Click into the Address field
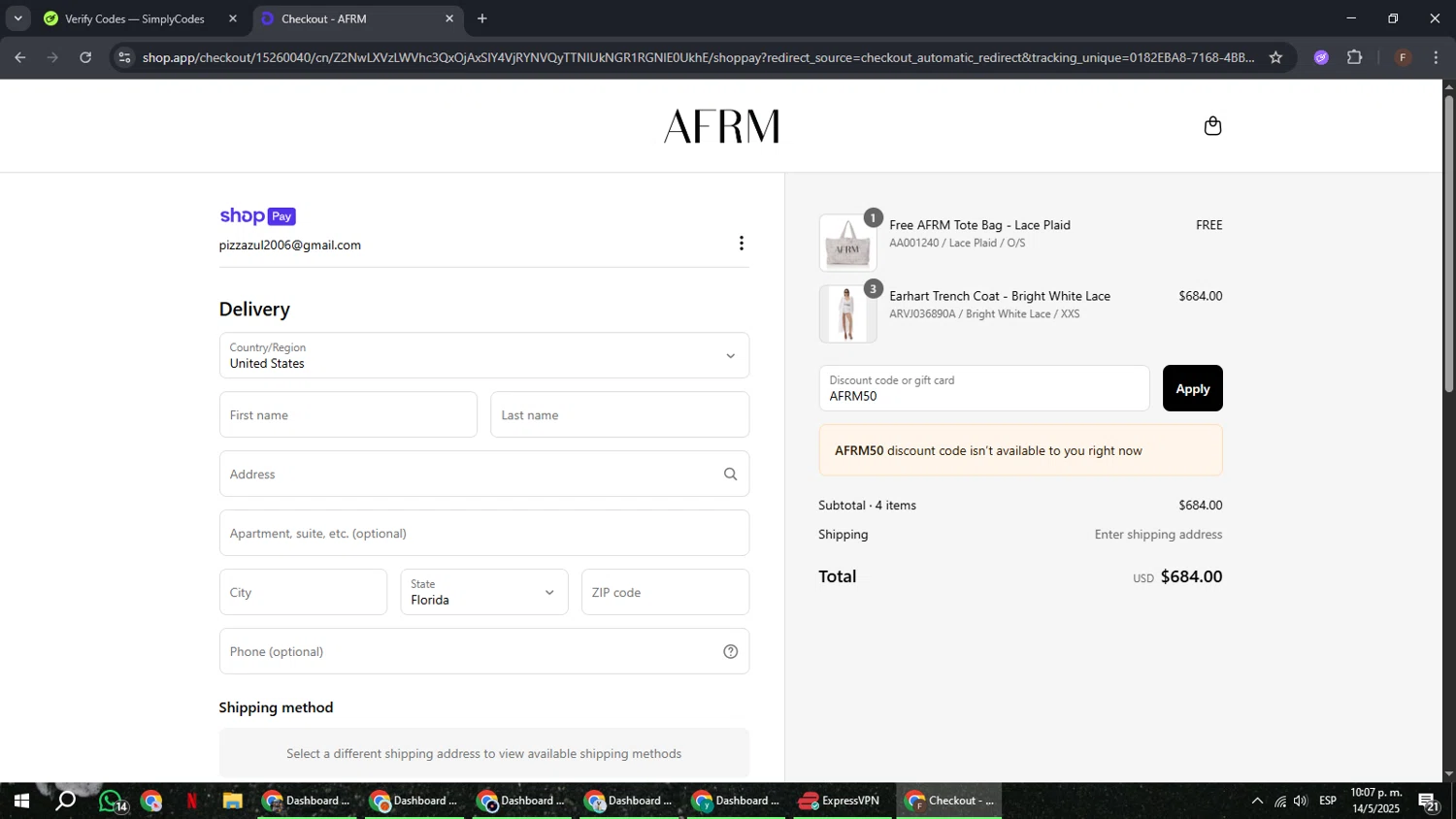The height and width of the screenshot is (819, 1456). [484, 475]
